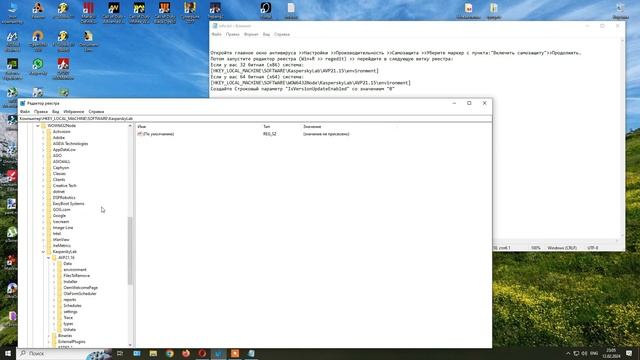The height and width of the screenshot is (360, 640).
Task: Expand the Activision key arrow
Action: [x=43, y=132]
